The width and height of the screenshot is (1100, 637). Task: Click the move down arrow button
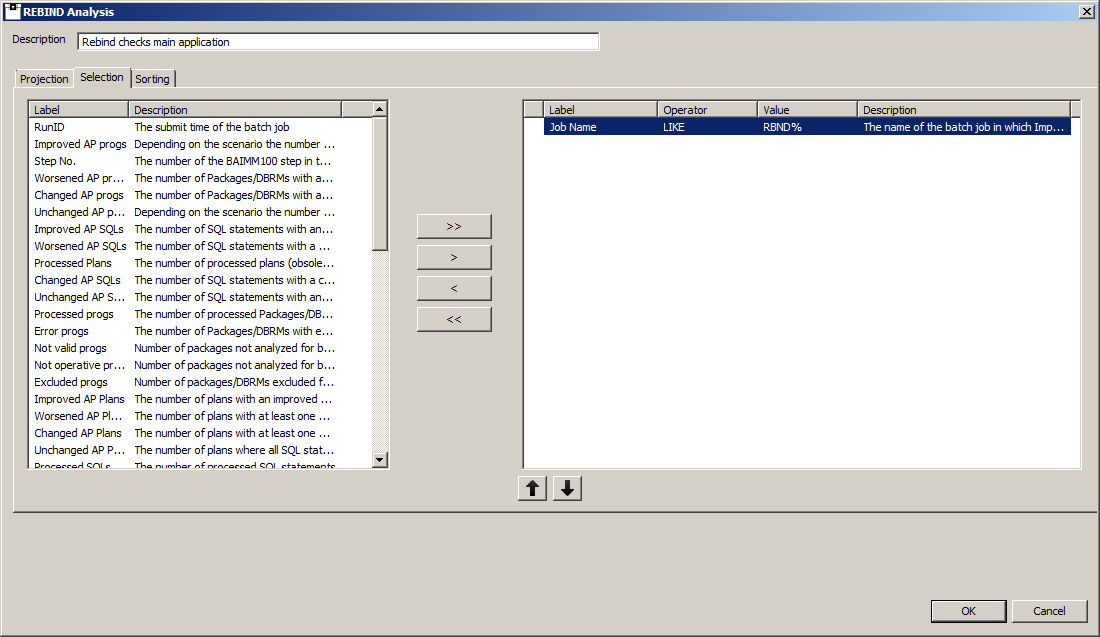tap(567, 488)
